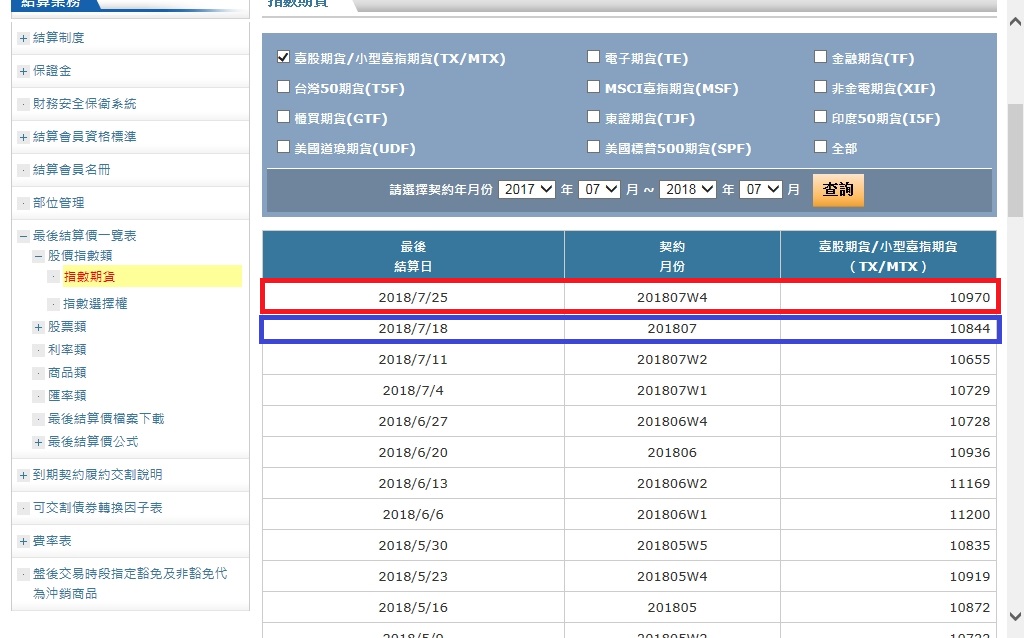Click contract cell 201807W2

coord(672,360)
